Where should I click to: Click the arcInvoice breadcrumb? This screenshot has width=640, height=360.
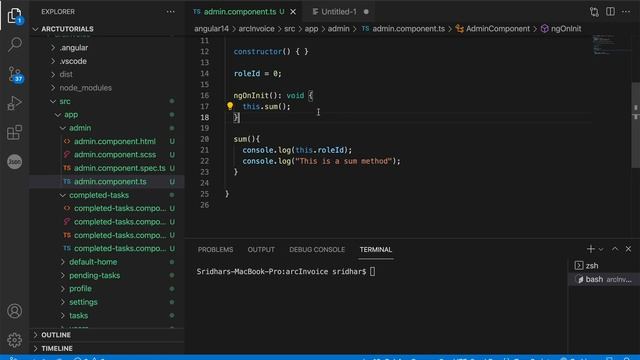coord(256,29)
